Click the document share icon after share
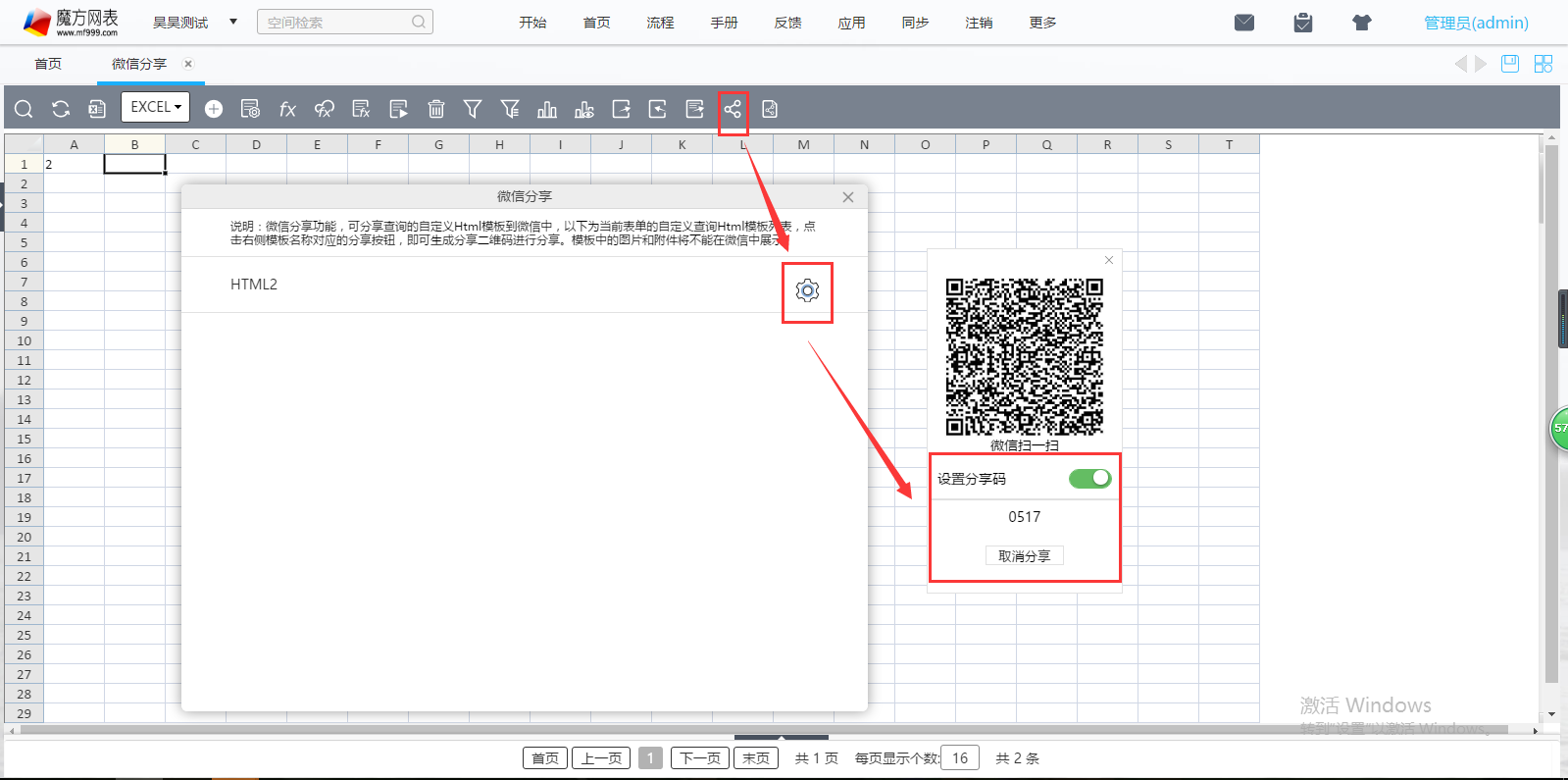 pyautogui.click(x=770, y=109)
